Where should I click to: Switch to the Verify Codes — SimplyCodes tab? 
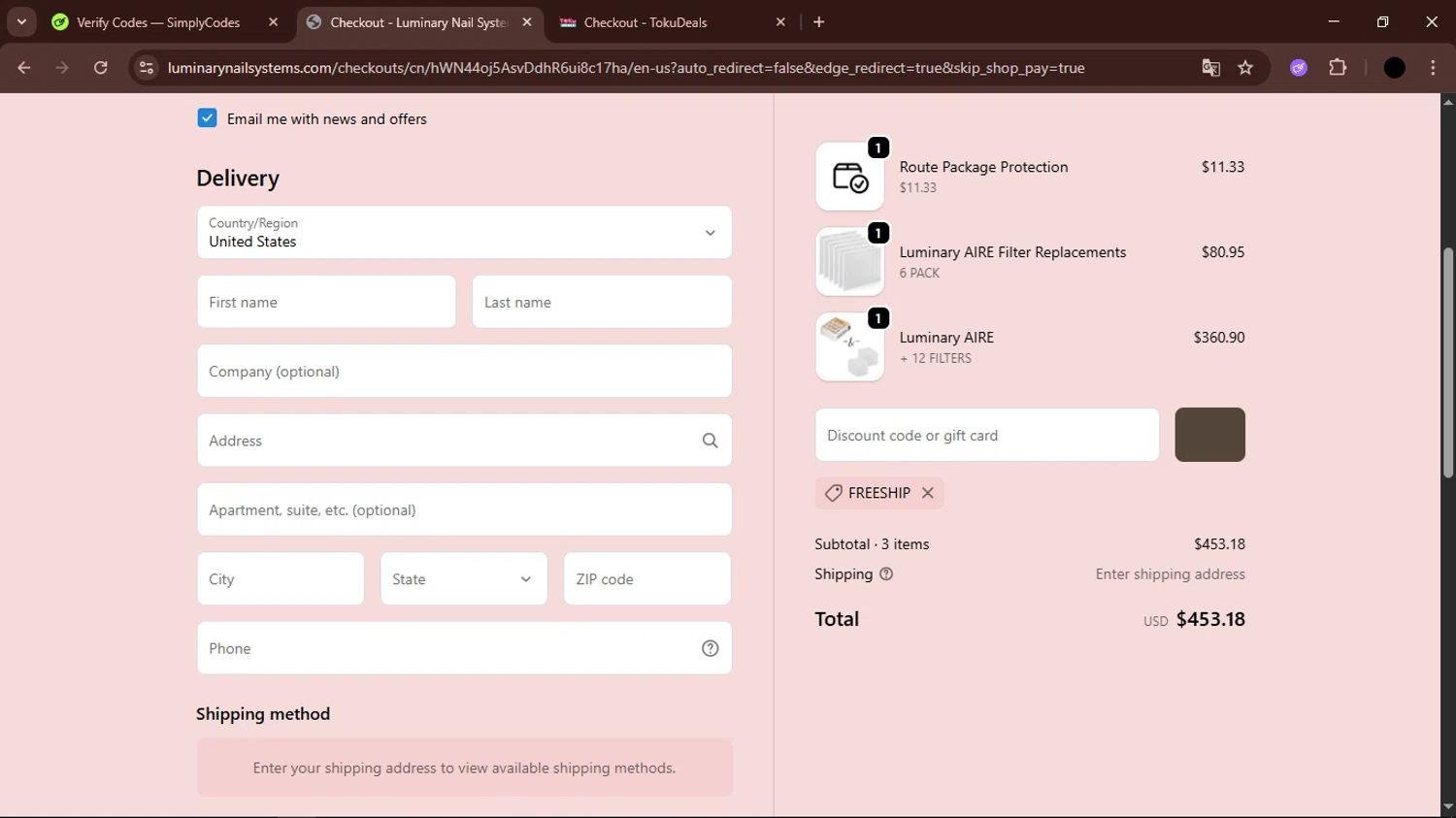coord(158,22)
